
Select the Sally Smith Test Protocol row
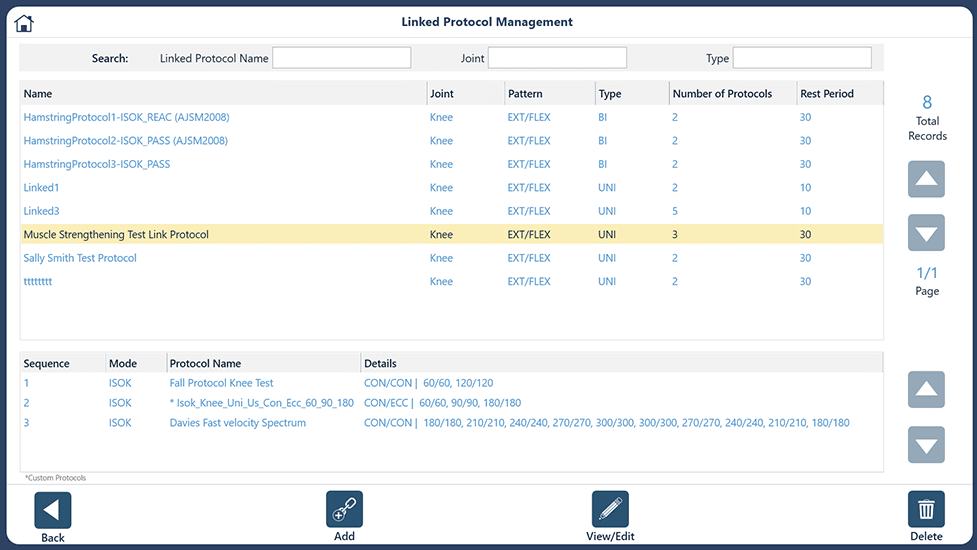point(80,258)
